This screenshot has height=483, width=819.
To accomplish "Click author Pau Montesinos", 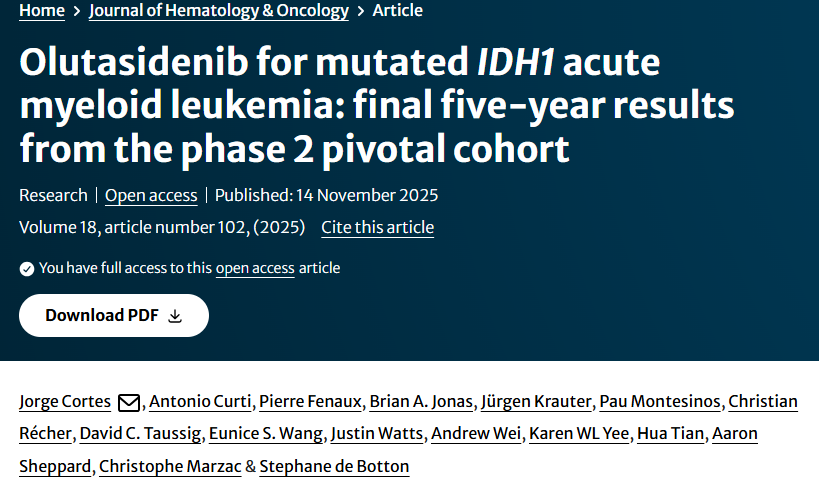I will (x=659, y=402).
